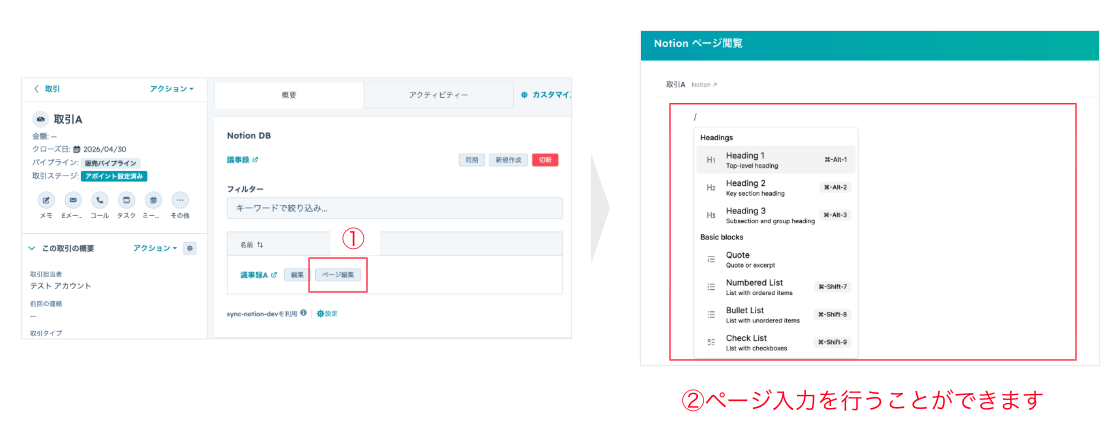Click the カスタマイズ link

(545, 94)
